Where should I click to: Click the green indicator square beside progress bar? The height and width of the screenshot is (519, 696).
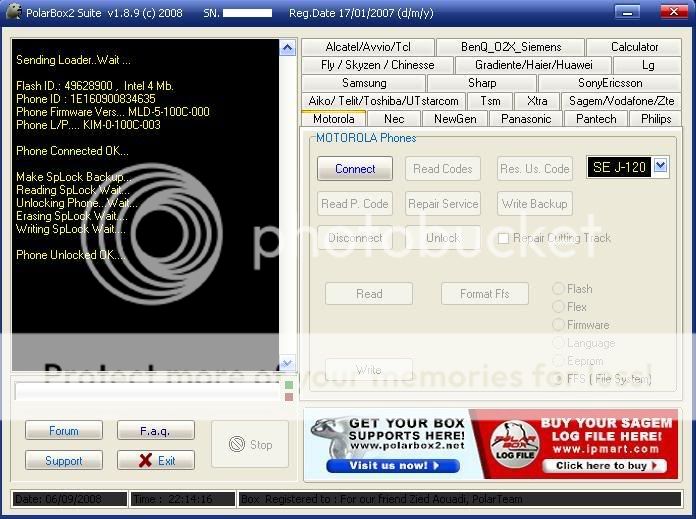[x=289, y=385]
